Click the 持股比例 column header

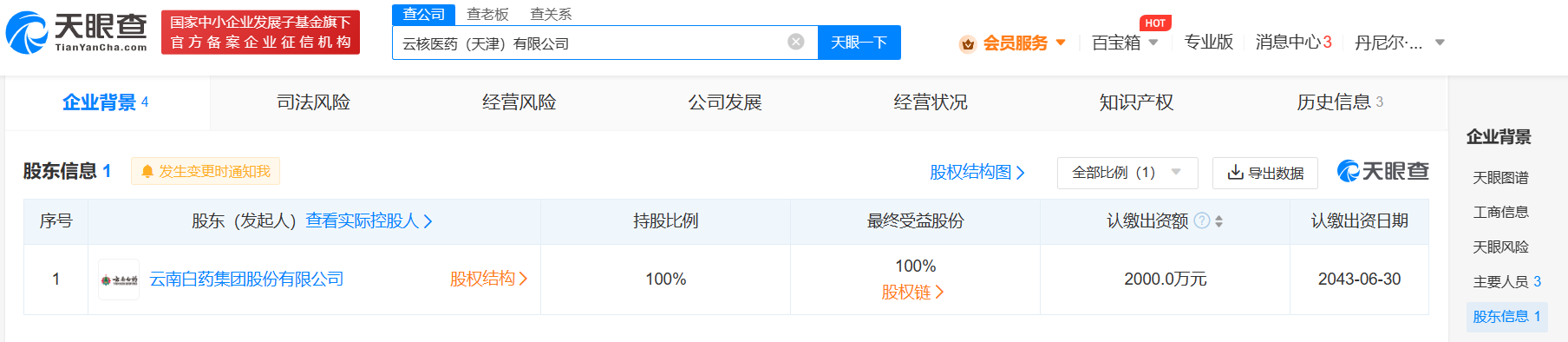coord(665,220)
